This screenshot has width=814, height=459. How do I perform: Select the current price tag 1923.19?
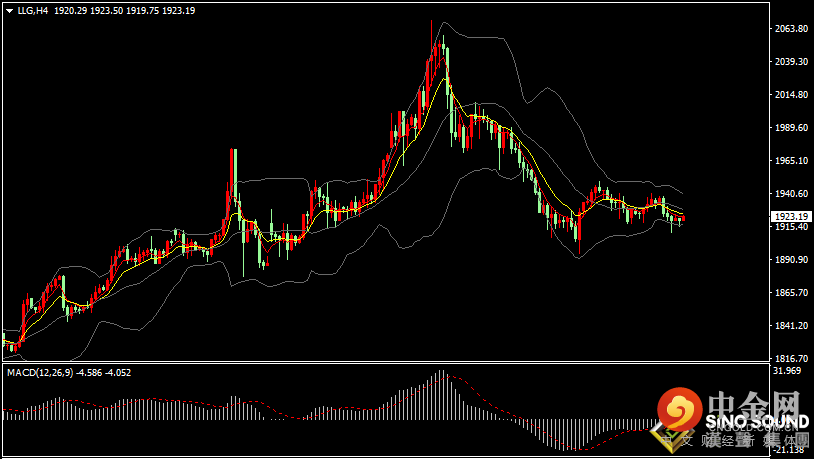click(791, 217)
